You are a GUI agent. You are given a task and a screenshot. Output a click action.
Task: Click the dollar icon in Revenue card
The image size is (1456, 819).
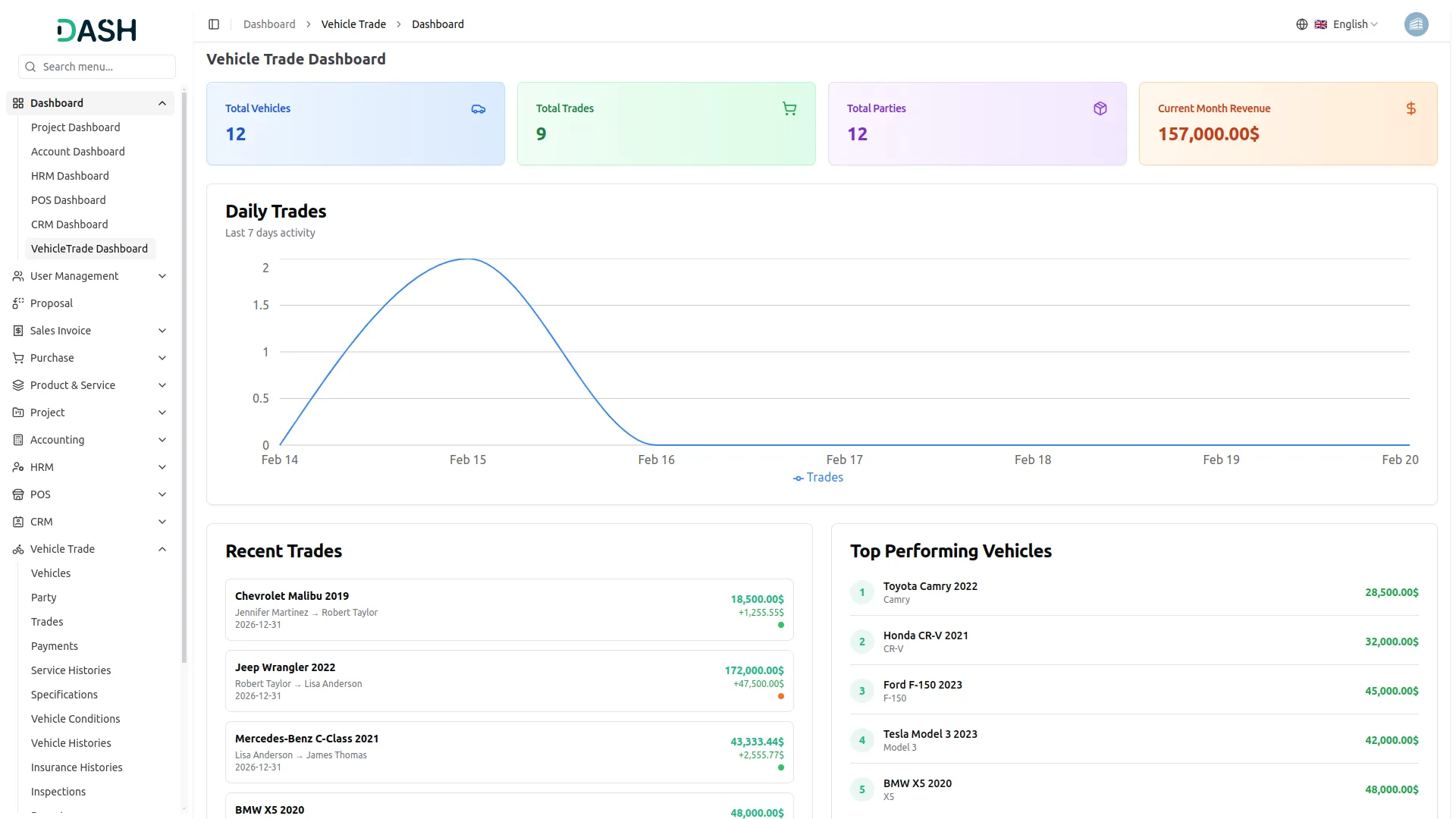pyautogui.click(x=1411, y=109)
